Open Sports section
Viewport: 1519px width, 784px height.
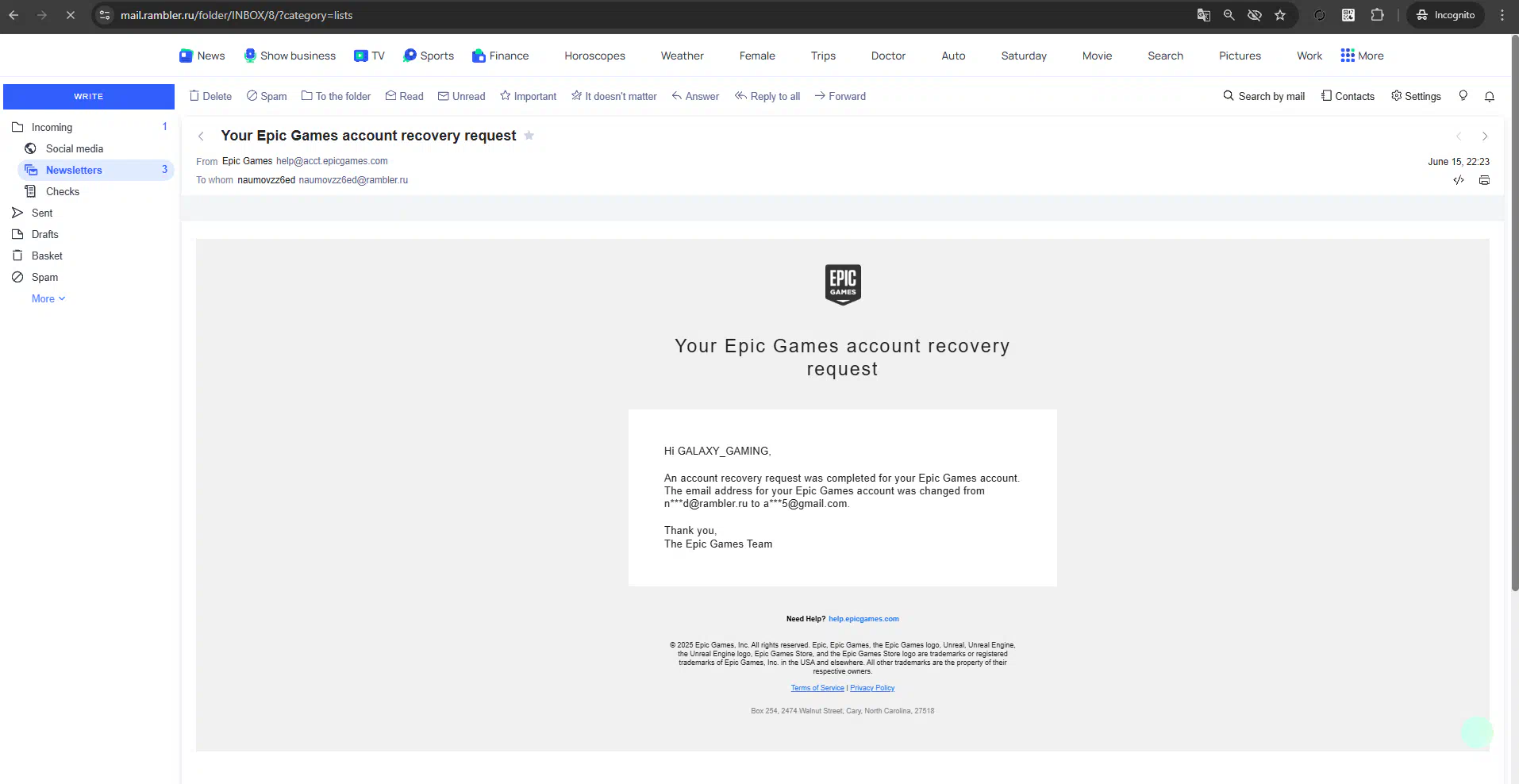[x=429, y=56]
